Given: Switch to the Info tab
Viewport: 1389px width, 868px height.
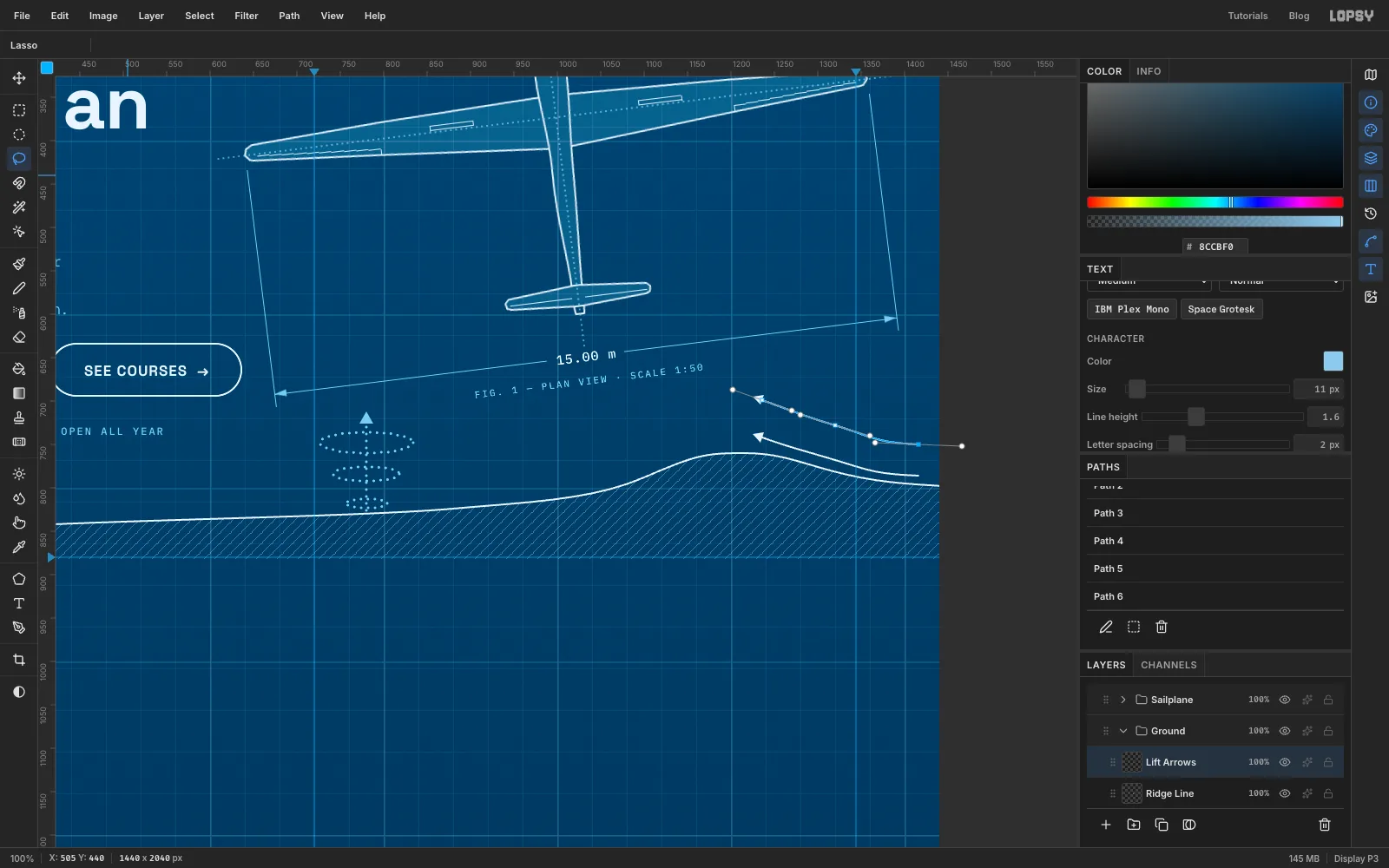Looking at the screenshot, I should pyautogui.click(x=1149, y=71).
